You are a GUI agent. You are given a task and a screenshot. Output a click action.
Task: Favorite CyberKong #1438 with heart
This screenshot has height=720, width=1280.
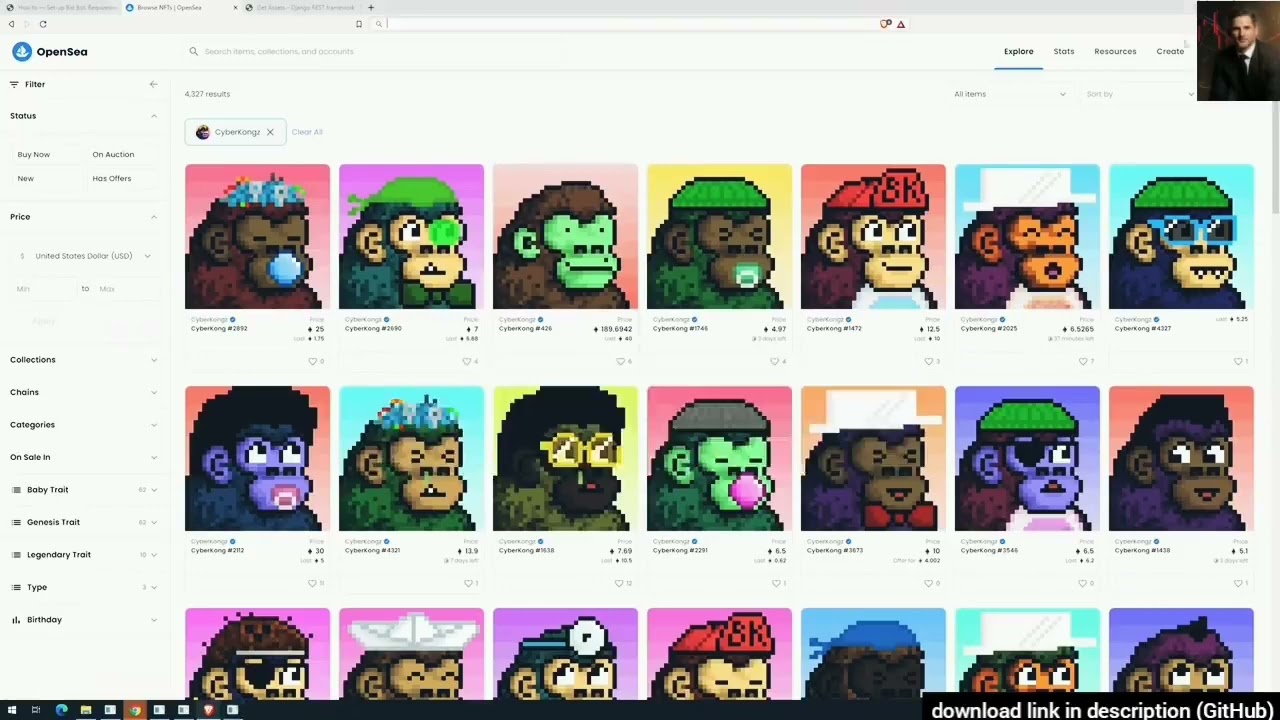1236,583
